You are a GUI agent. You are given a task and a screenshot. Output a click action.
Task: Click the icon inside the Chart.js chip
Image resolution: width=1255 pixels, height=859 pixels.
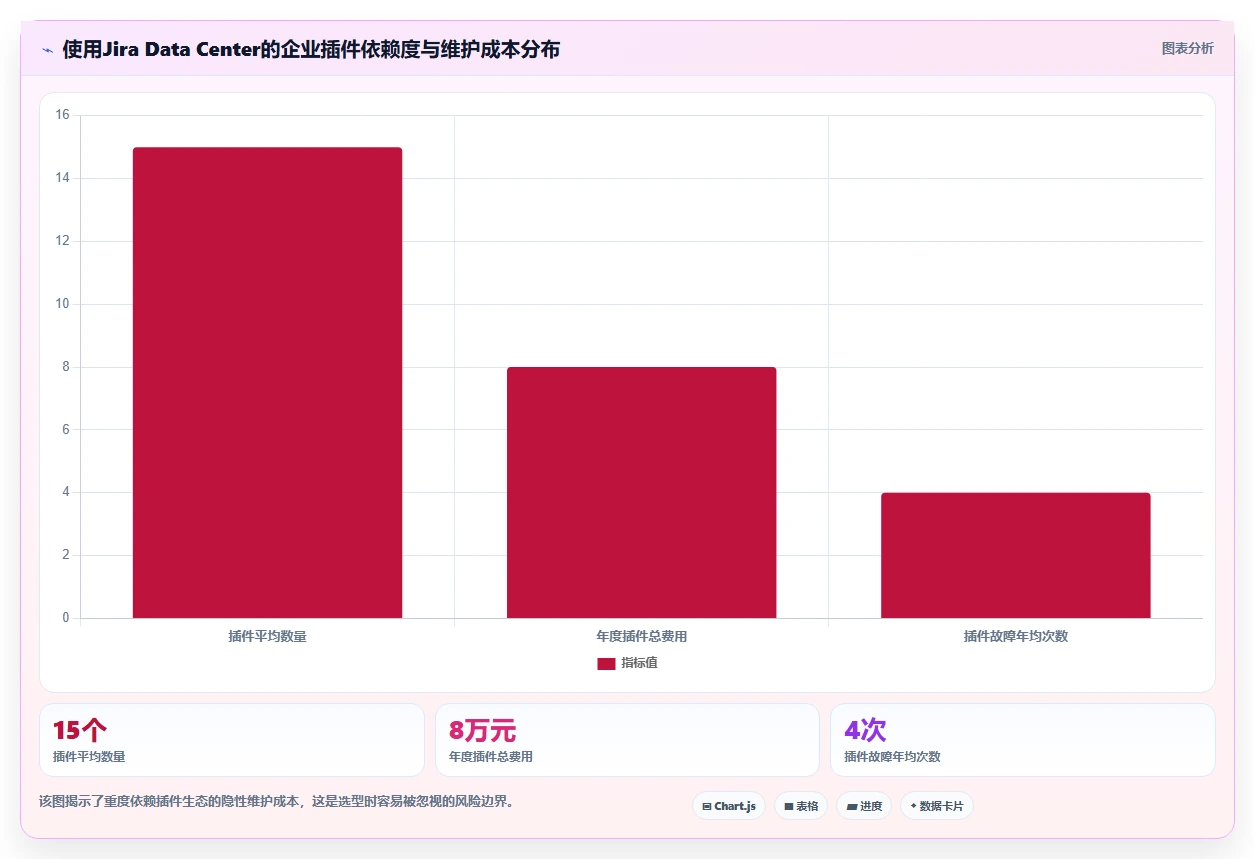(x=707, y=806)
